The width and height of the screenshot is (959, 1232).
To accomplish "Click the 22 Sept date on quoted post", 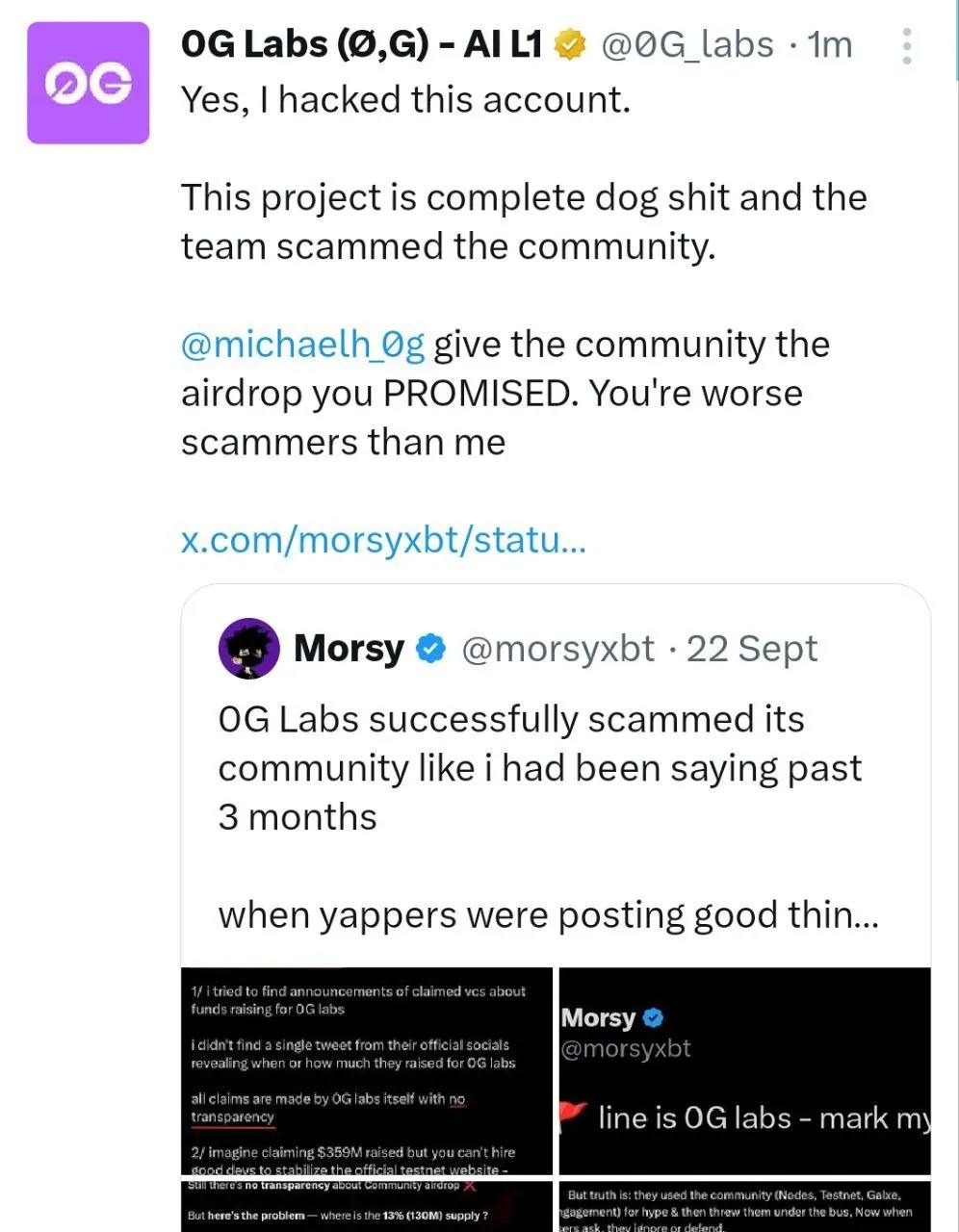I will click(751, 649).
